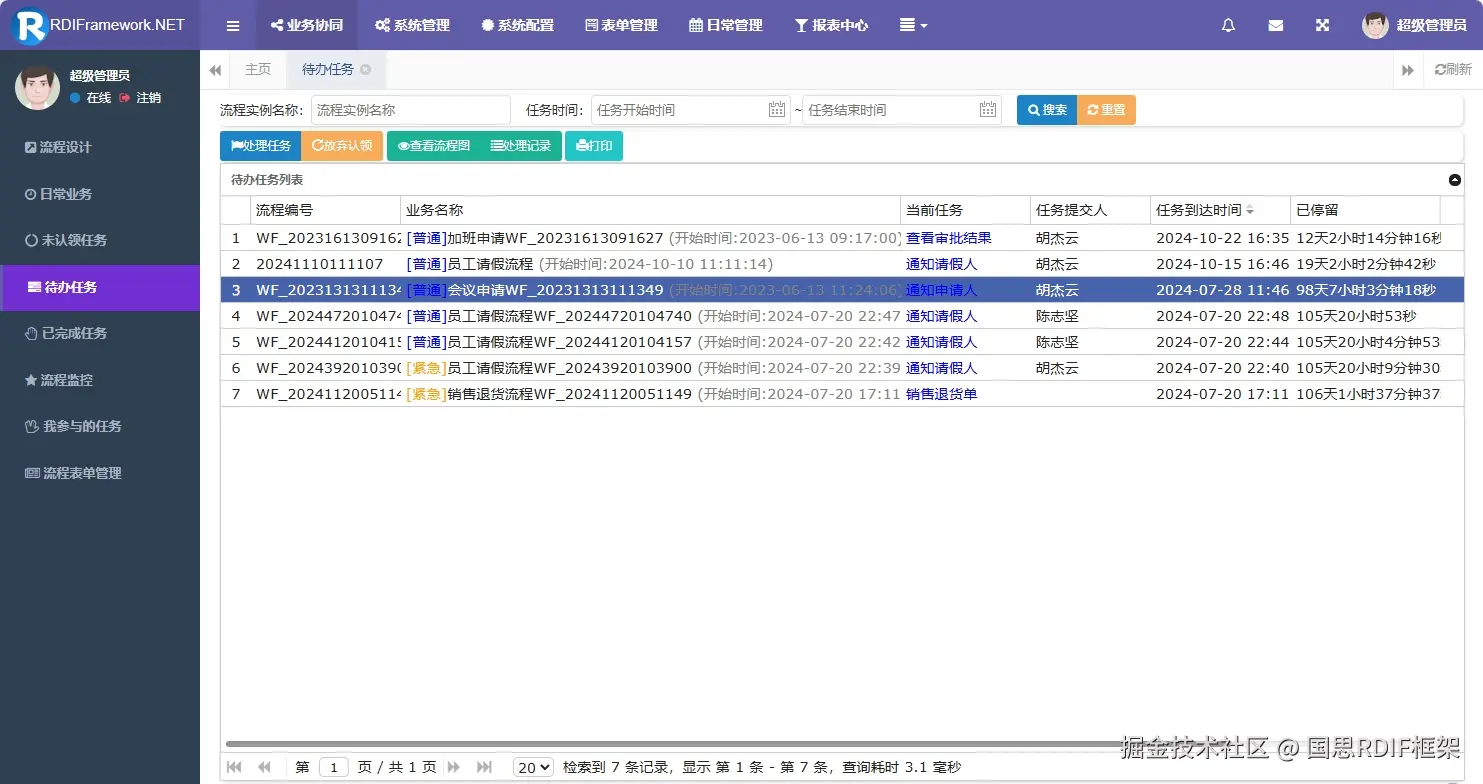Open the 报表中心 menu

pos(831,25)
